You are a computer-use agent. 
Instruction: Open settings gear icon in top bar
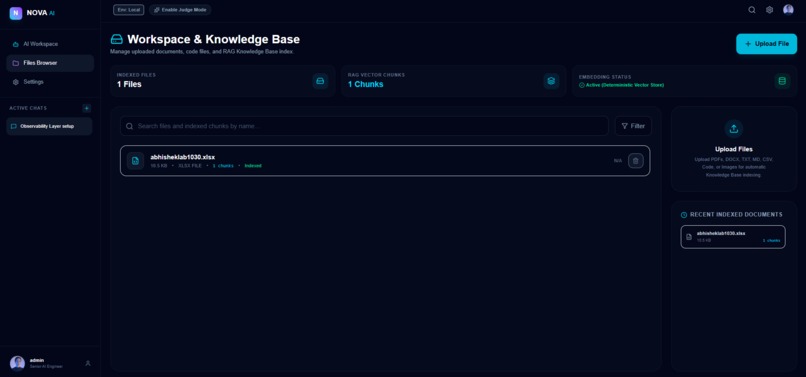[770, 10]
